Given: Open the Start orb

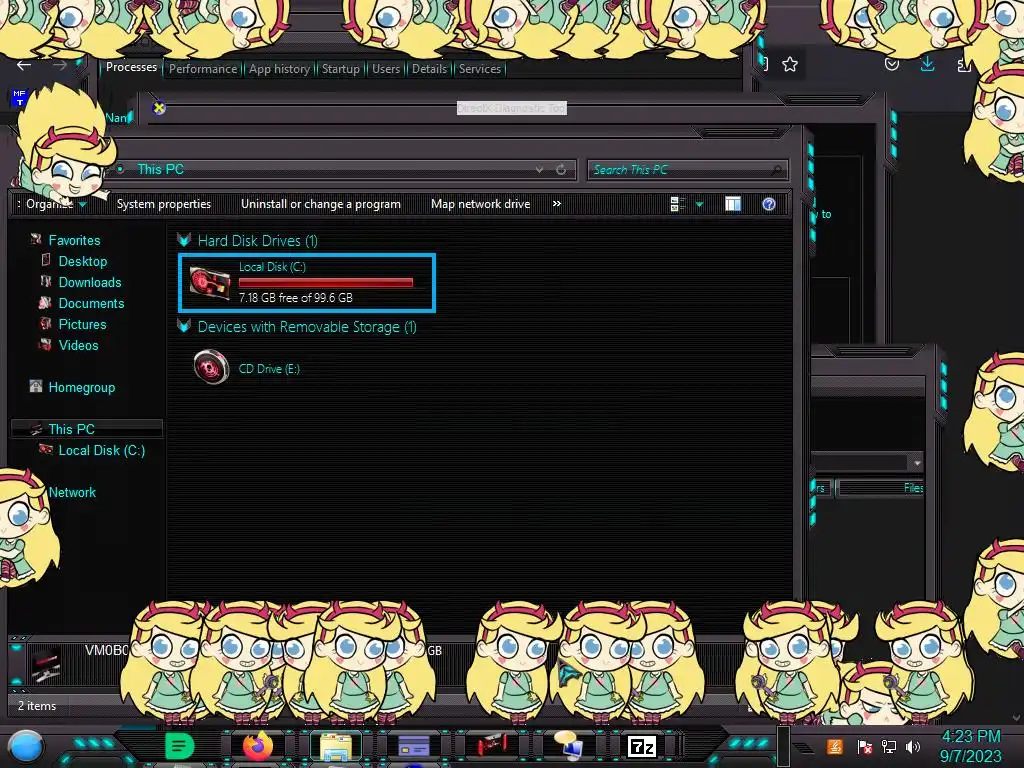Looking at the screenshot, I should point(25,747).
